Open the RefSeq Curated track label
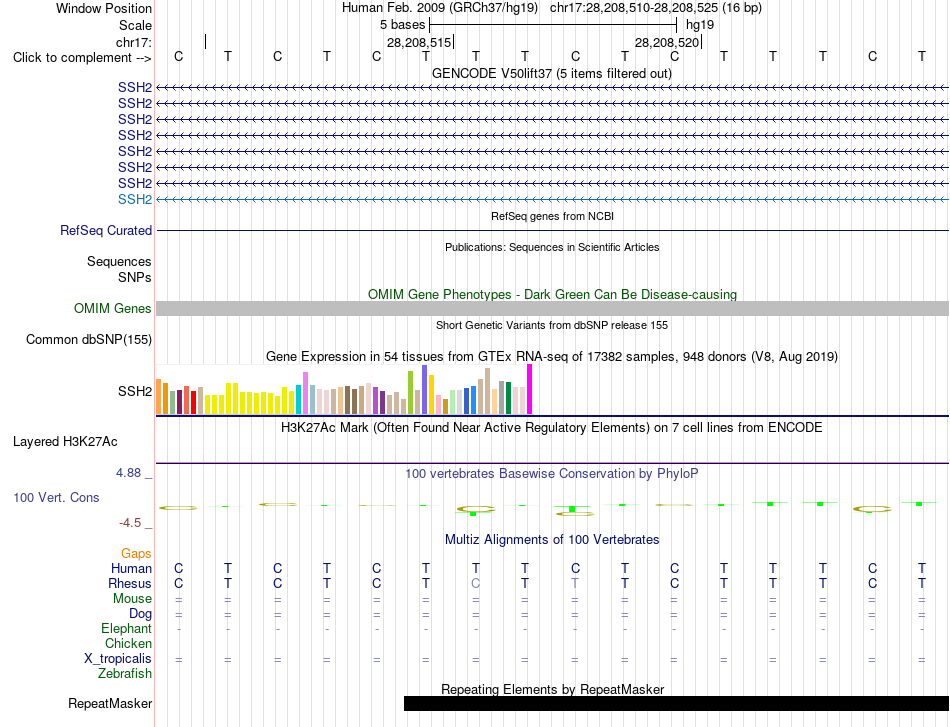The height and width of the screenshot is (727, 950). click(106, 230)
